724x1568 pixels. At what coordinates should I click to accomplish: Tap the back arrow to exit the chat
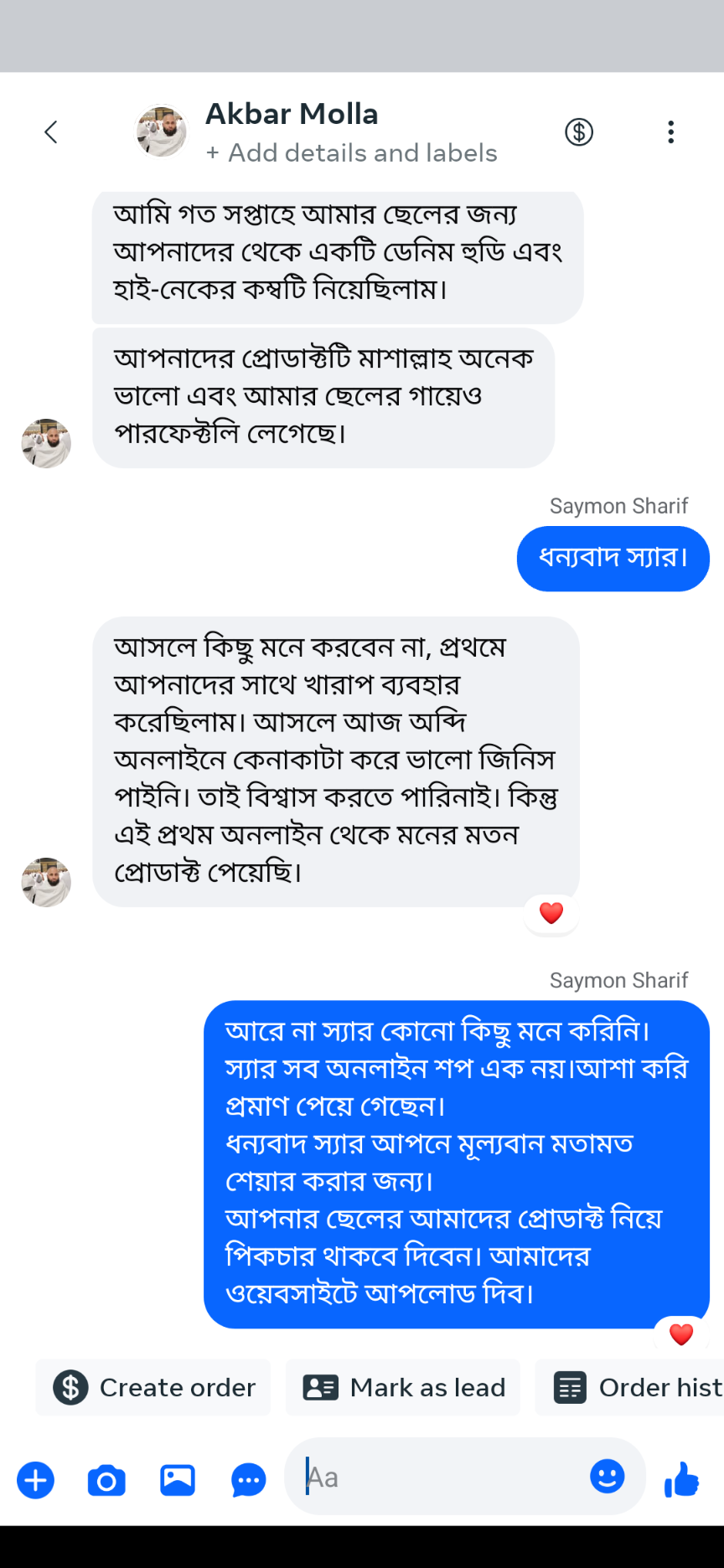(x=50, y=132)
